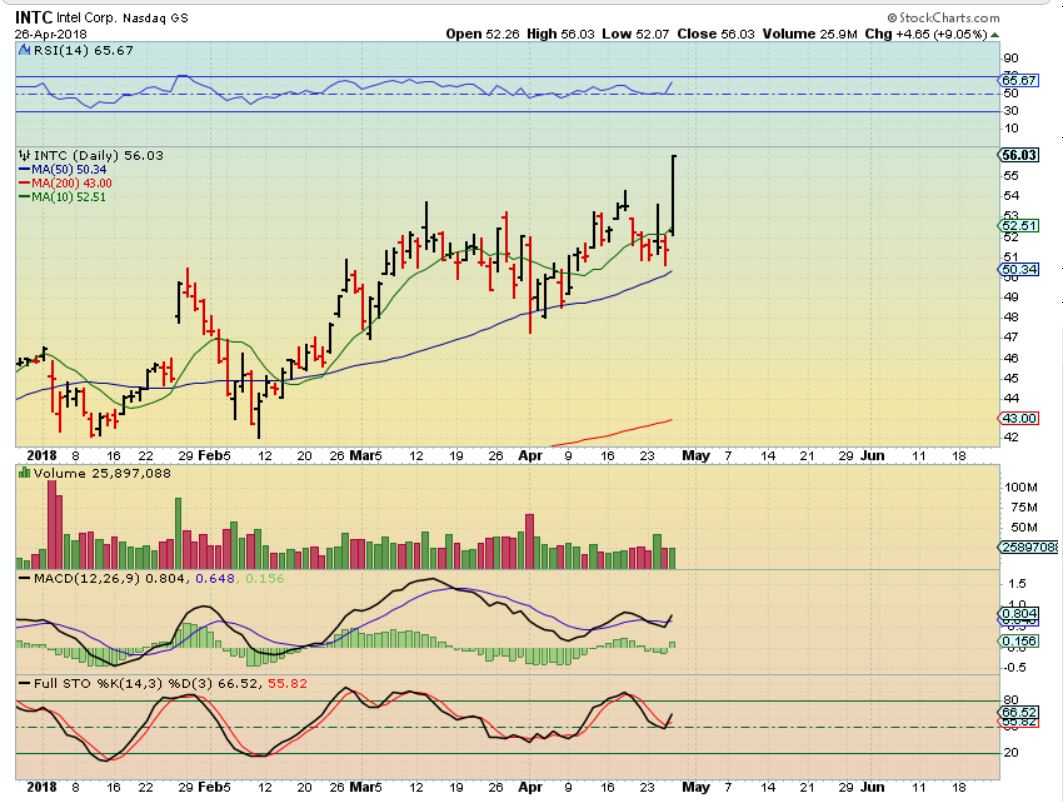Click the INTC Daily price bar icon
The image size is (1063, 802).
pyautogui.click(x=24, y=155)
